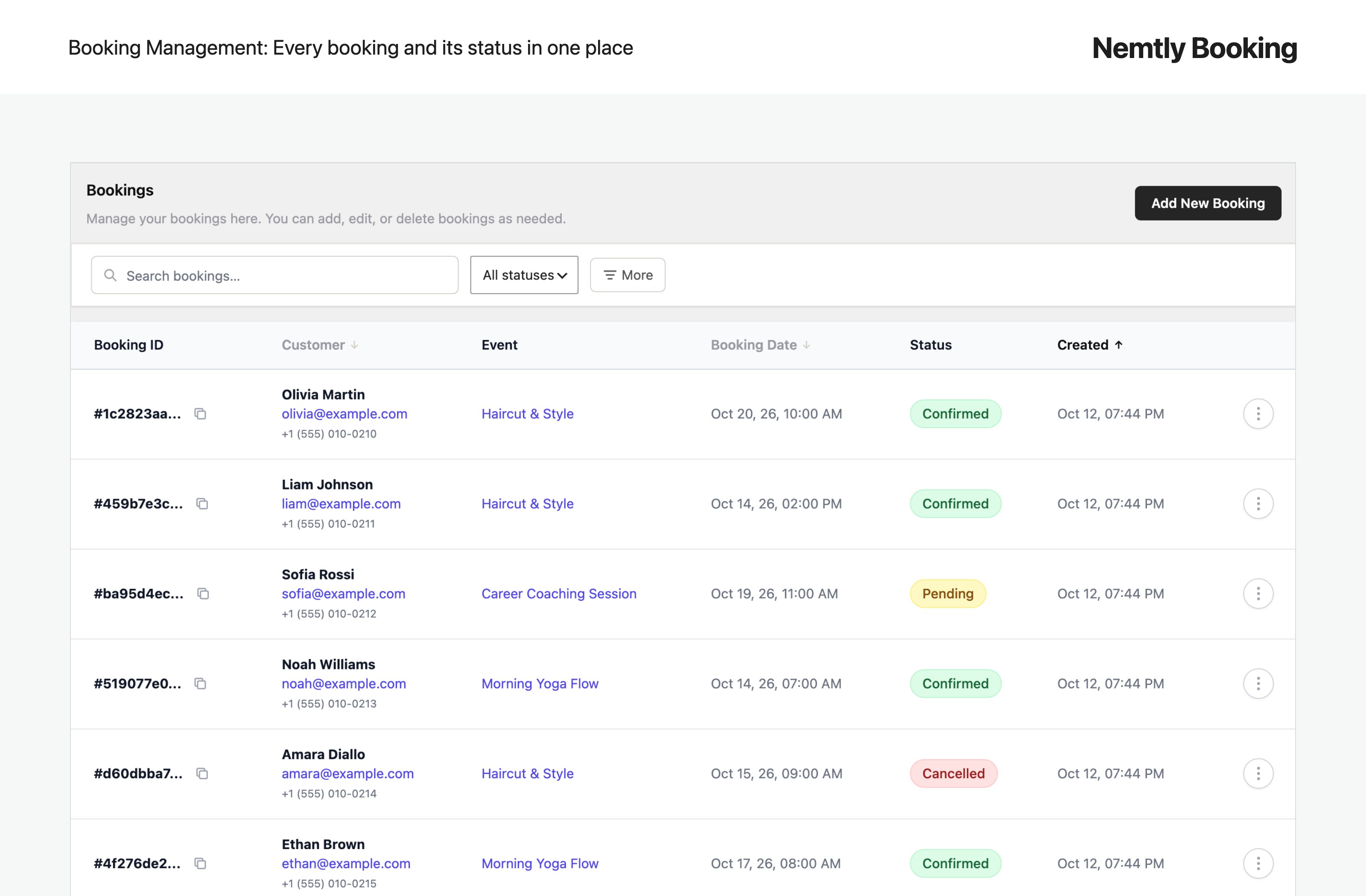Open olivia@example.com email link
The image size is (1366, 896).
[x=344, y=413]
